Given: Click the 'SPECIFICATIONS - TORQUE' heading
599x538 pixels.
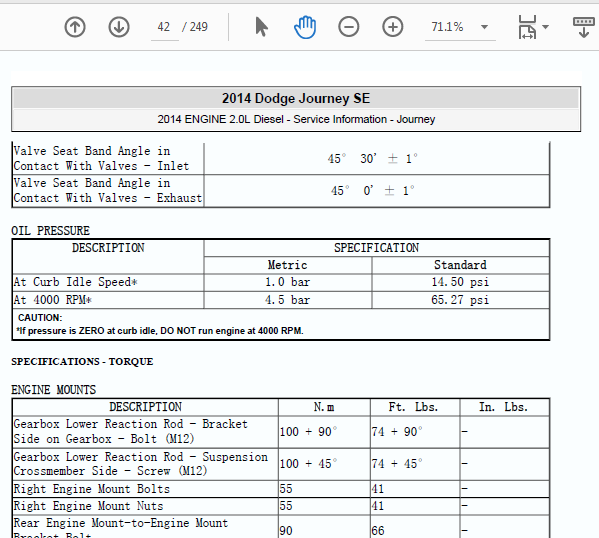Looking at the screenshot, I should [x=82, y=362].
